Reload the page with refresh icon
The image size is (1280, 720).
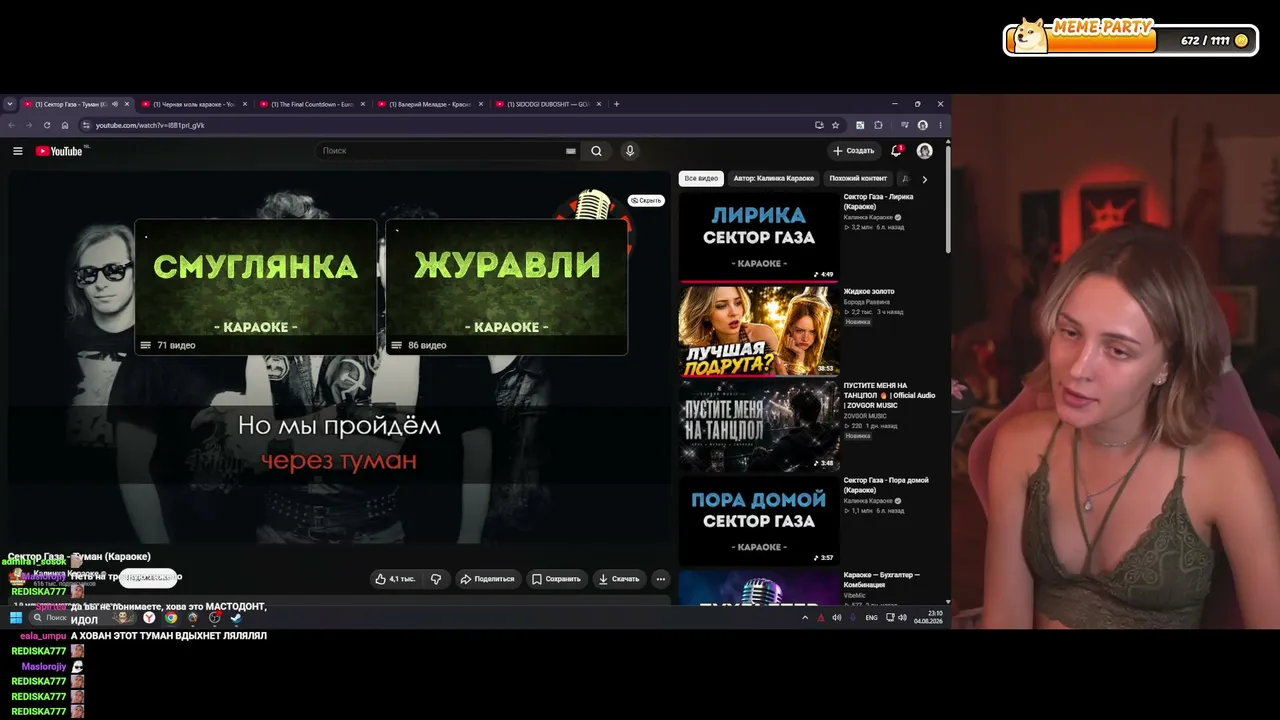point(47,125)
